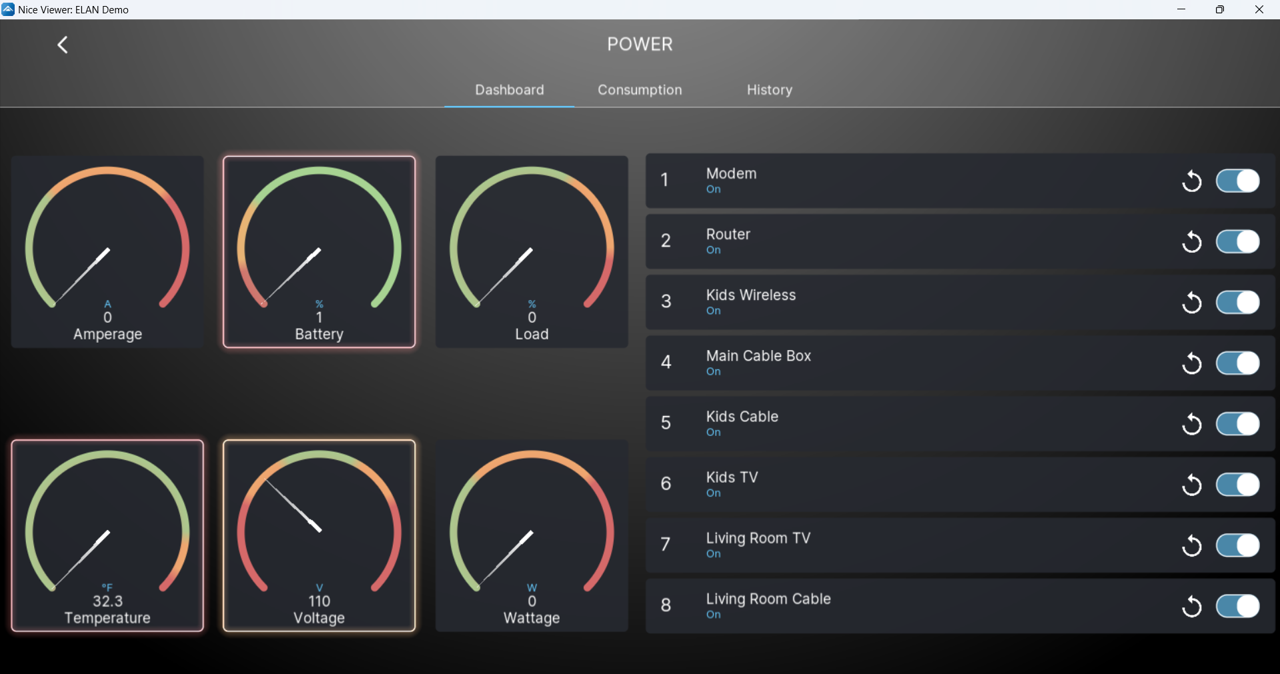This screenshot has width=1280, height=674.
Task: Select the Dashboard tab
Action: click(509, 90)
